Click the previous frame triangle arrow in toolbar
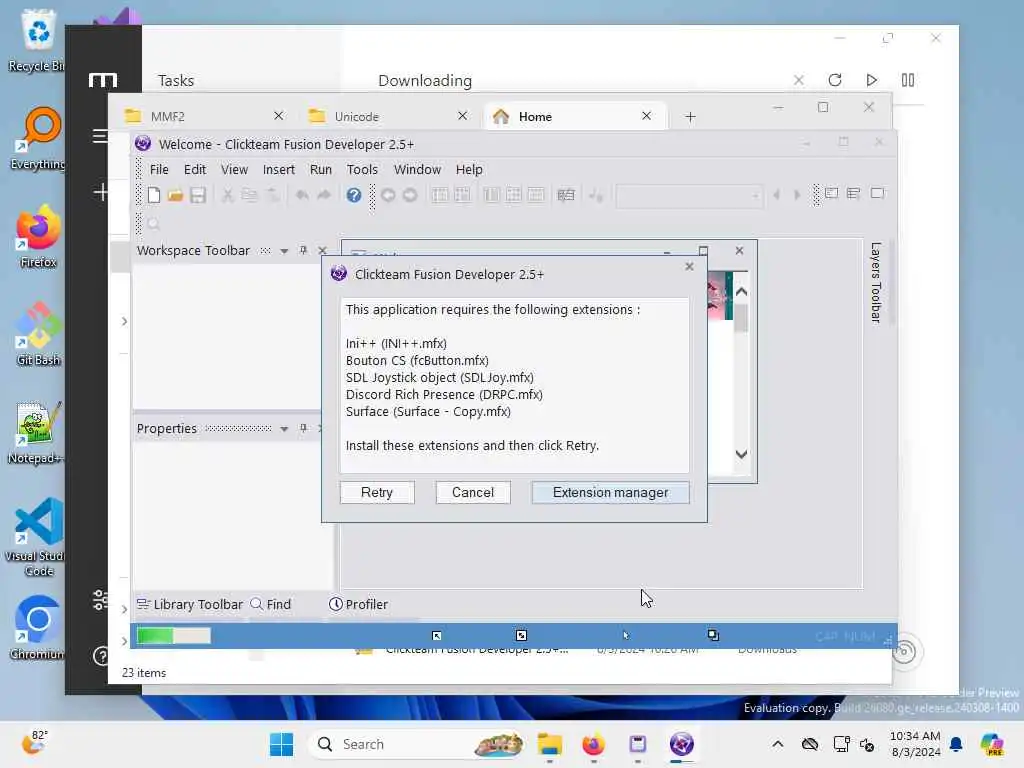 coord(776,195)
